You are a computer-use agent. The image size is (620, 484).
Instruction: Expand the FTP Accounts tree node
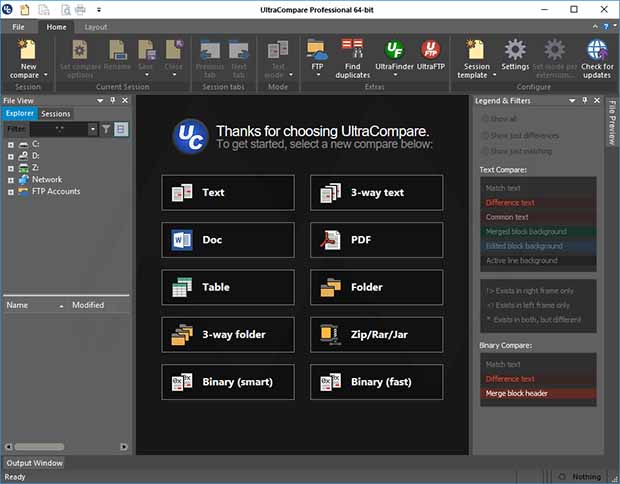11,191
